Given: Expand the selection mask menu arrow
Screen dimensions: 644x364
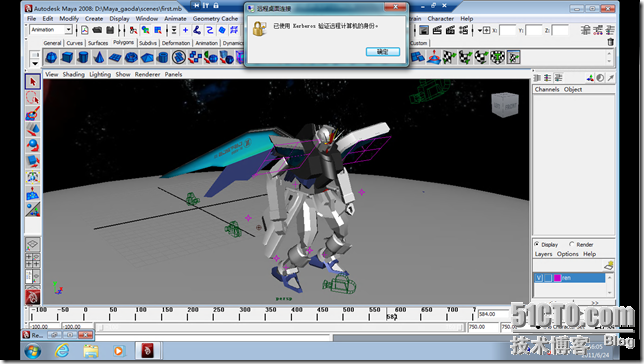Looking at the screenshot, I should click(174, 30).
